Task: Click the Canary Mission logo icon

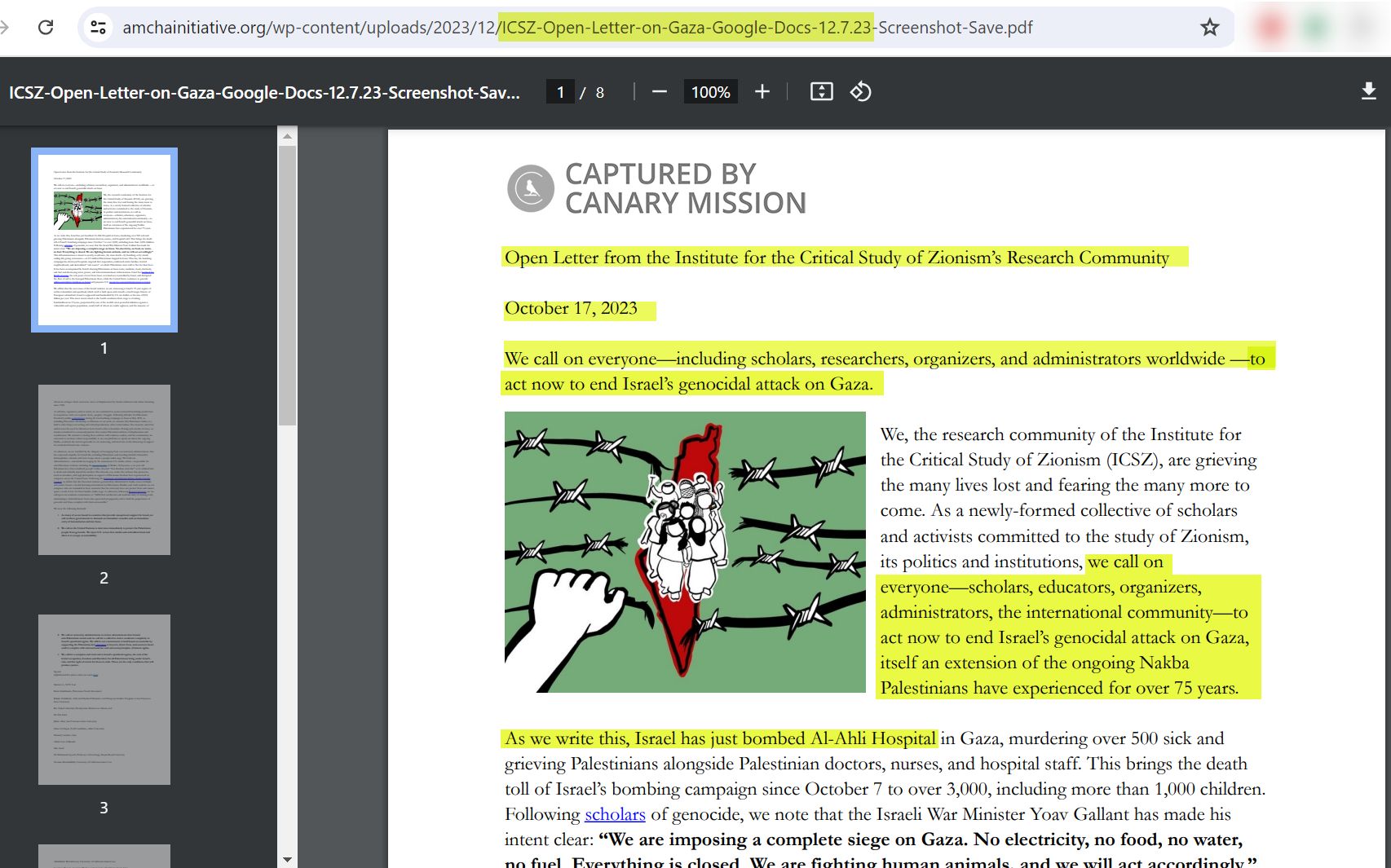Action: tap(531, 188)
